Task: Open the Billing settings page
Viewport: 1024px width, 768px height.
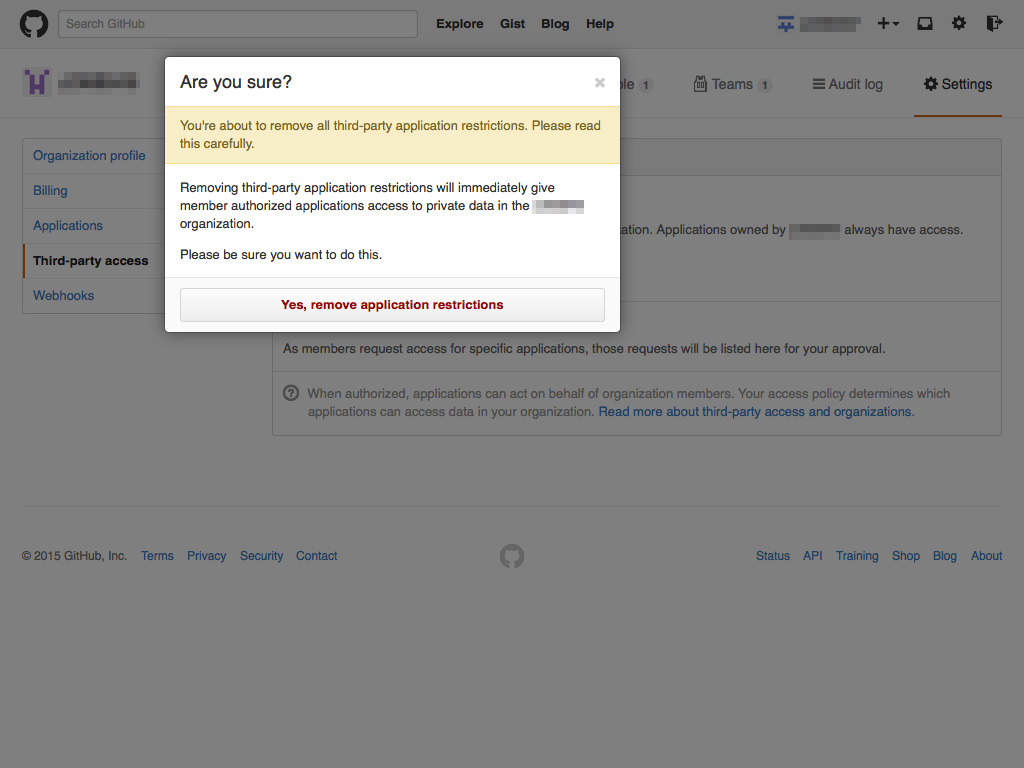Action: click(50, 190)
